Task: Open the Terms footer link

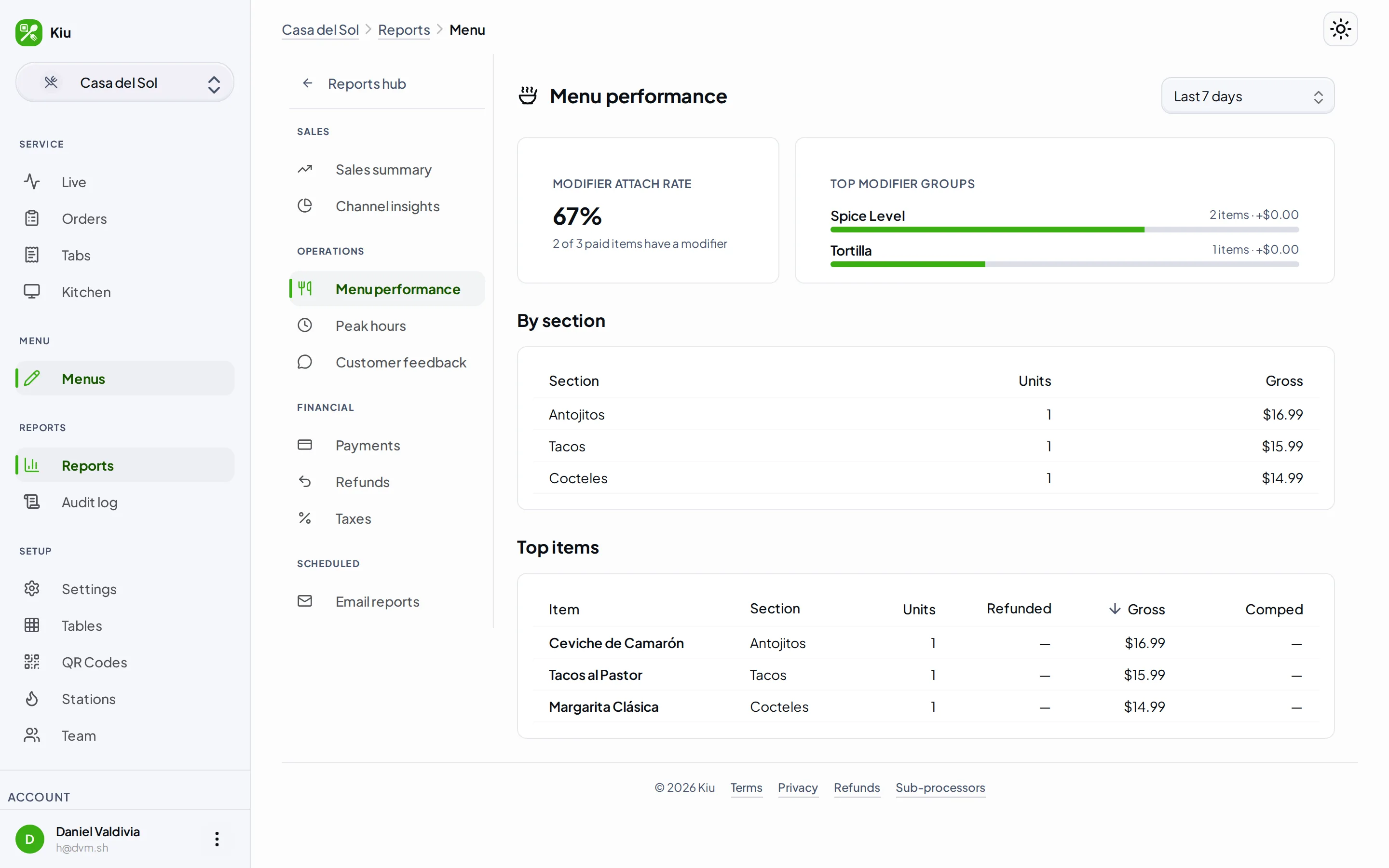Action: [746, 787]
